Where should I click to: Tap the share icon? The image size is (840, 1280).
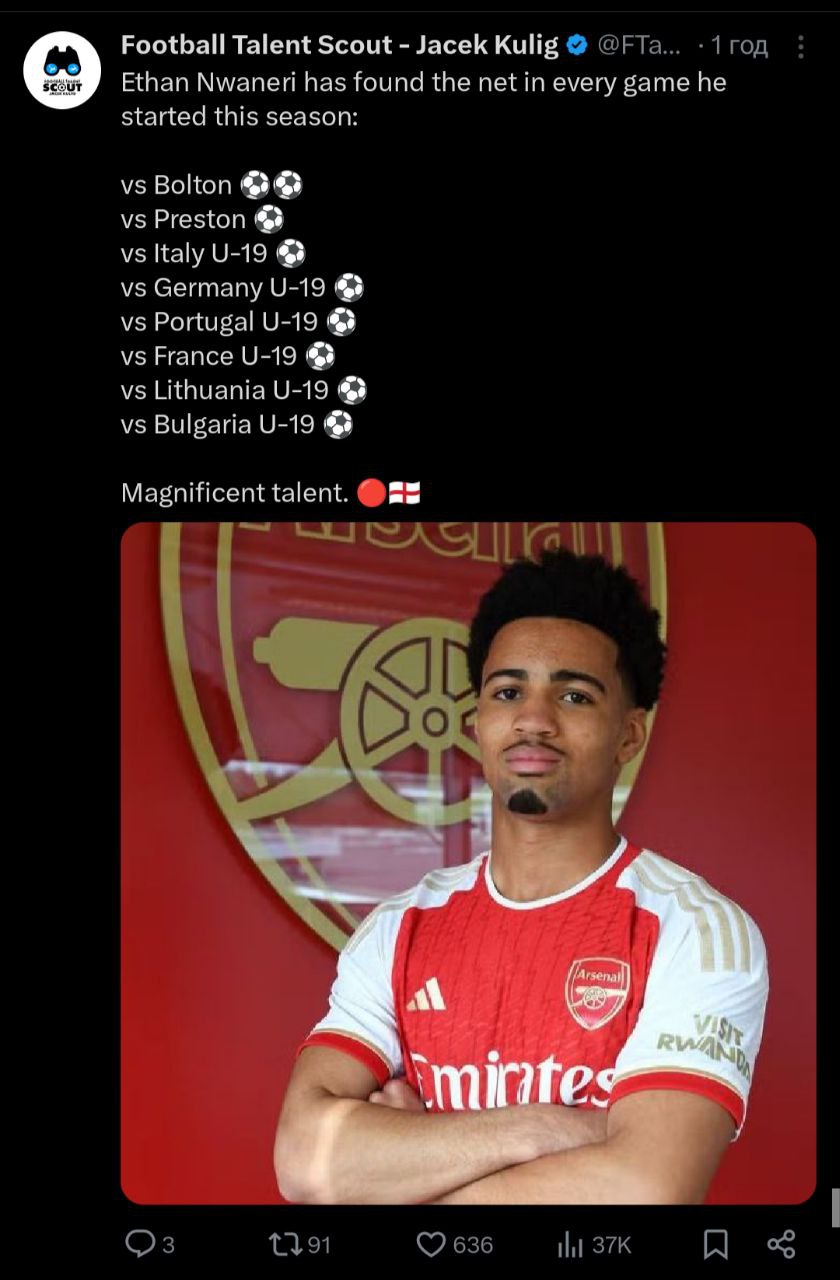pos(781,1244)
